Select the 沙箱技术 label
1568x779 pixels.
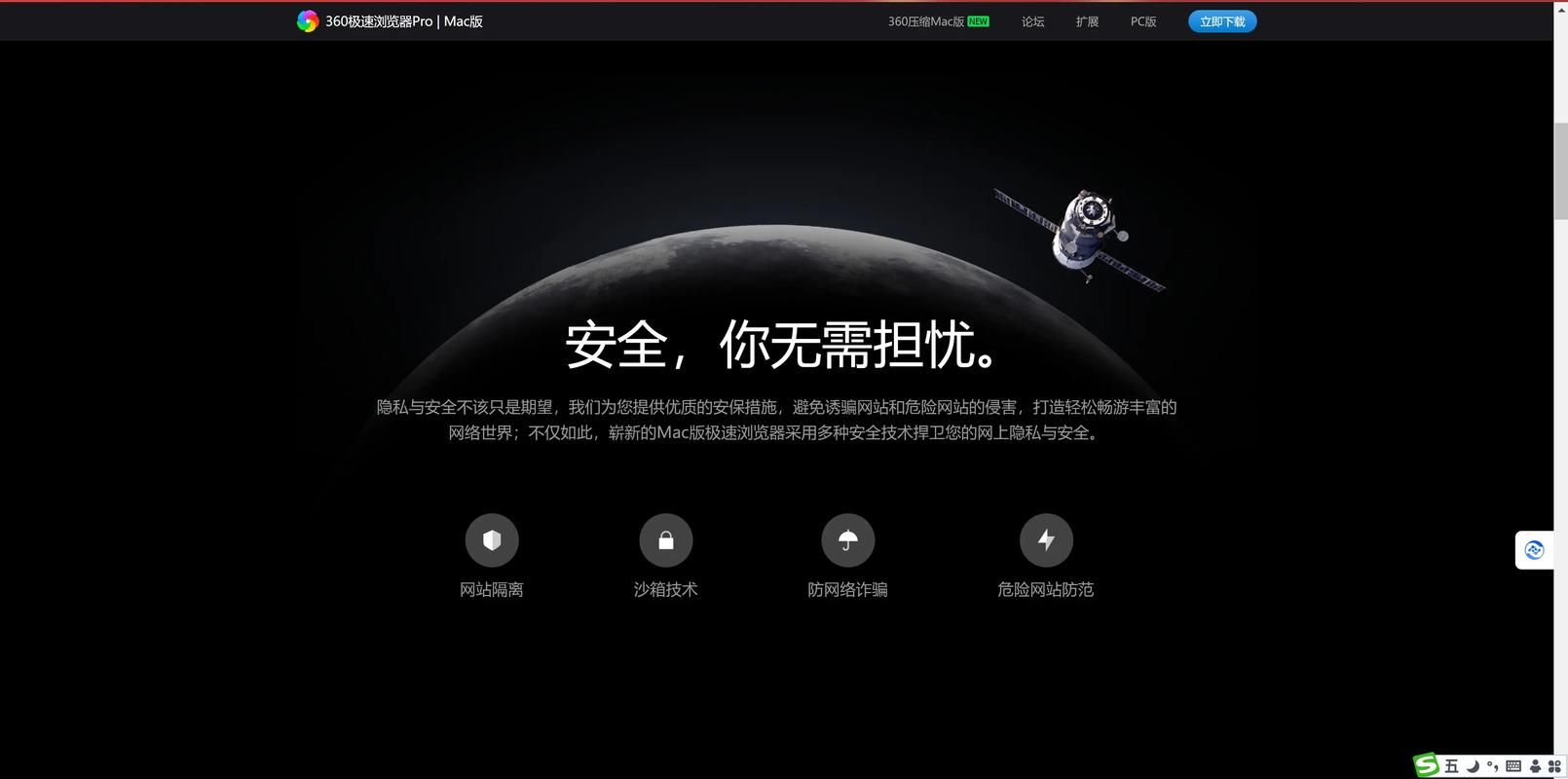(x=666, y=589)
